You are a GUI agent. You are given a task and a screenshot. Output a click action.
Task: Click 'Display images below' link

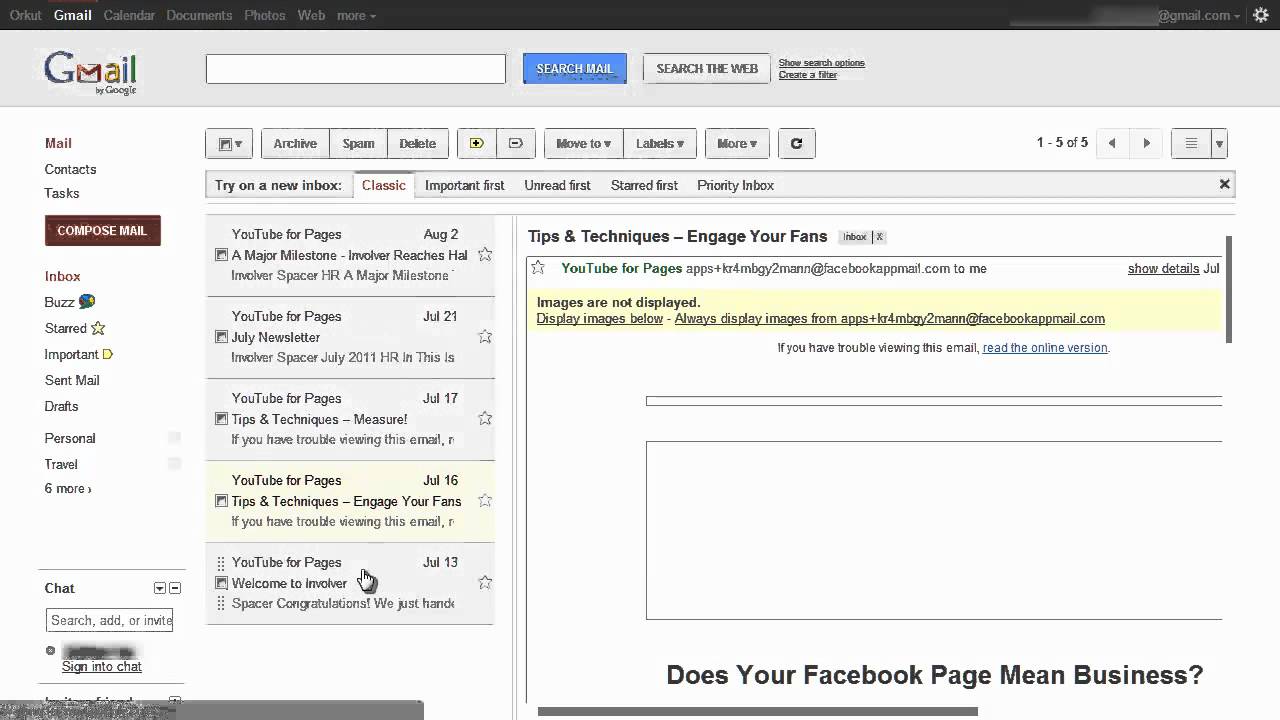(x=600, y=319)
